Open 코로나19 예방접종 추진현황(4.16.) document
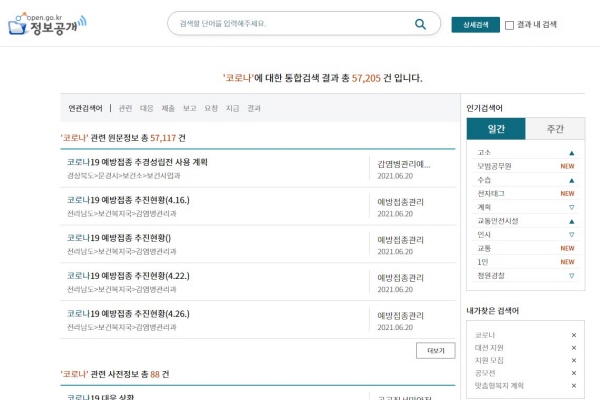600x400 pixels. click(x=128, y=200)
